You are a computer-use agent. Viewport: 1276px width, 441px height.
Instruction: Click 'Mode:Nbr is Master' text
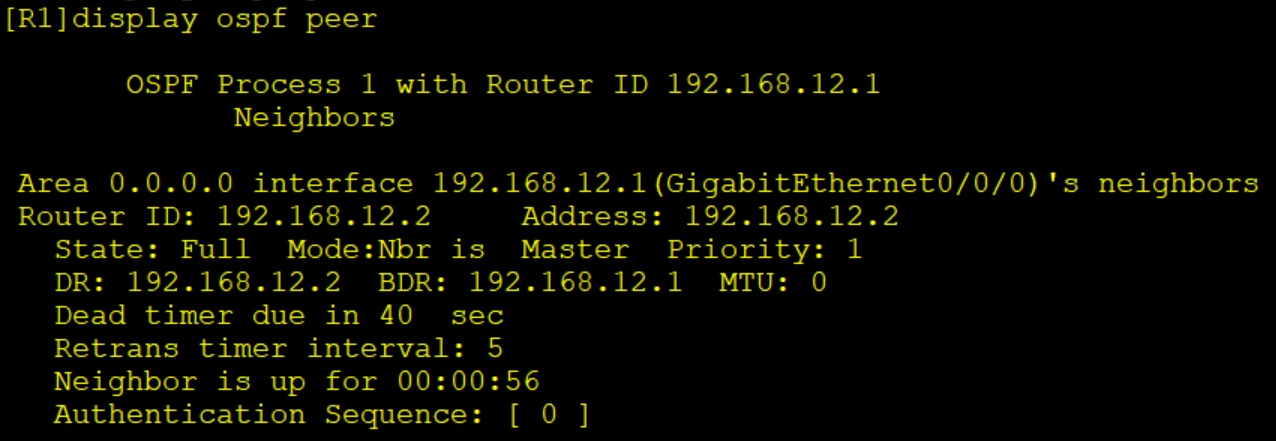(458, 249)
